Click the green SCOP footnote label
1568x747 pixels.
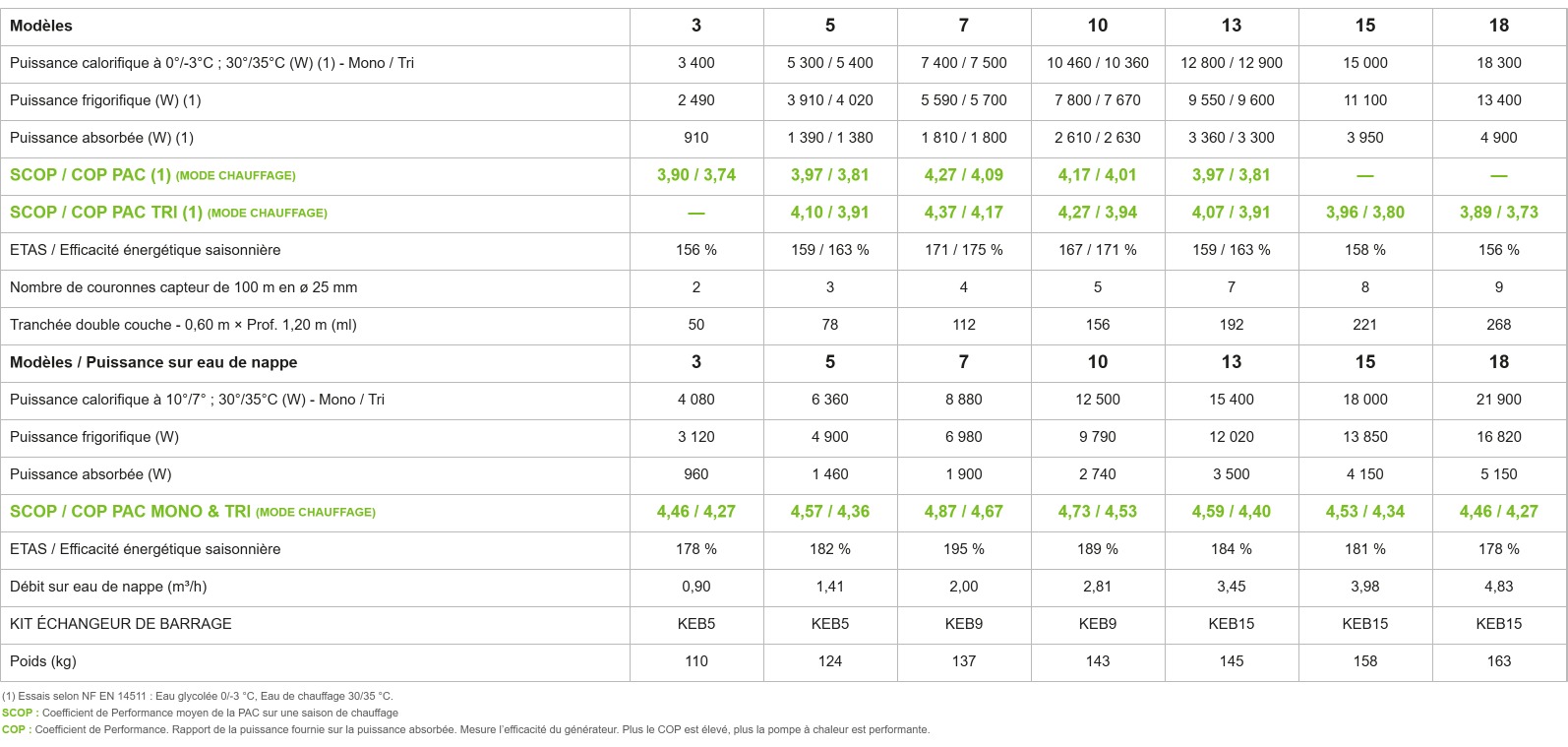[x=19, y=713]
